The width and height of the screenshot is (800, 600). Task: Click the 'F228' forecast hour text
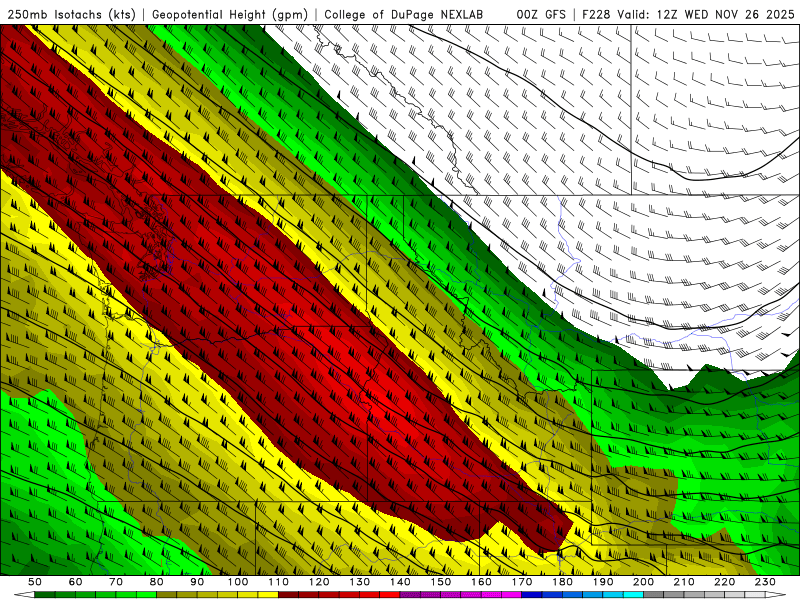(597, 15)
